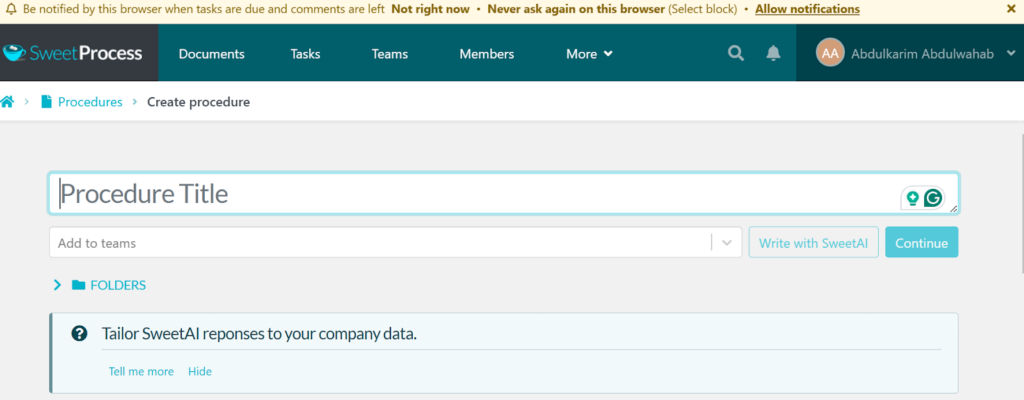This screenshot has height=400, width=1024.
Task: Click the Write with SweetAI button
Action: pos(813,242)
